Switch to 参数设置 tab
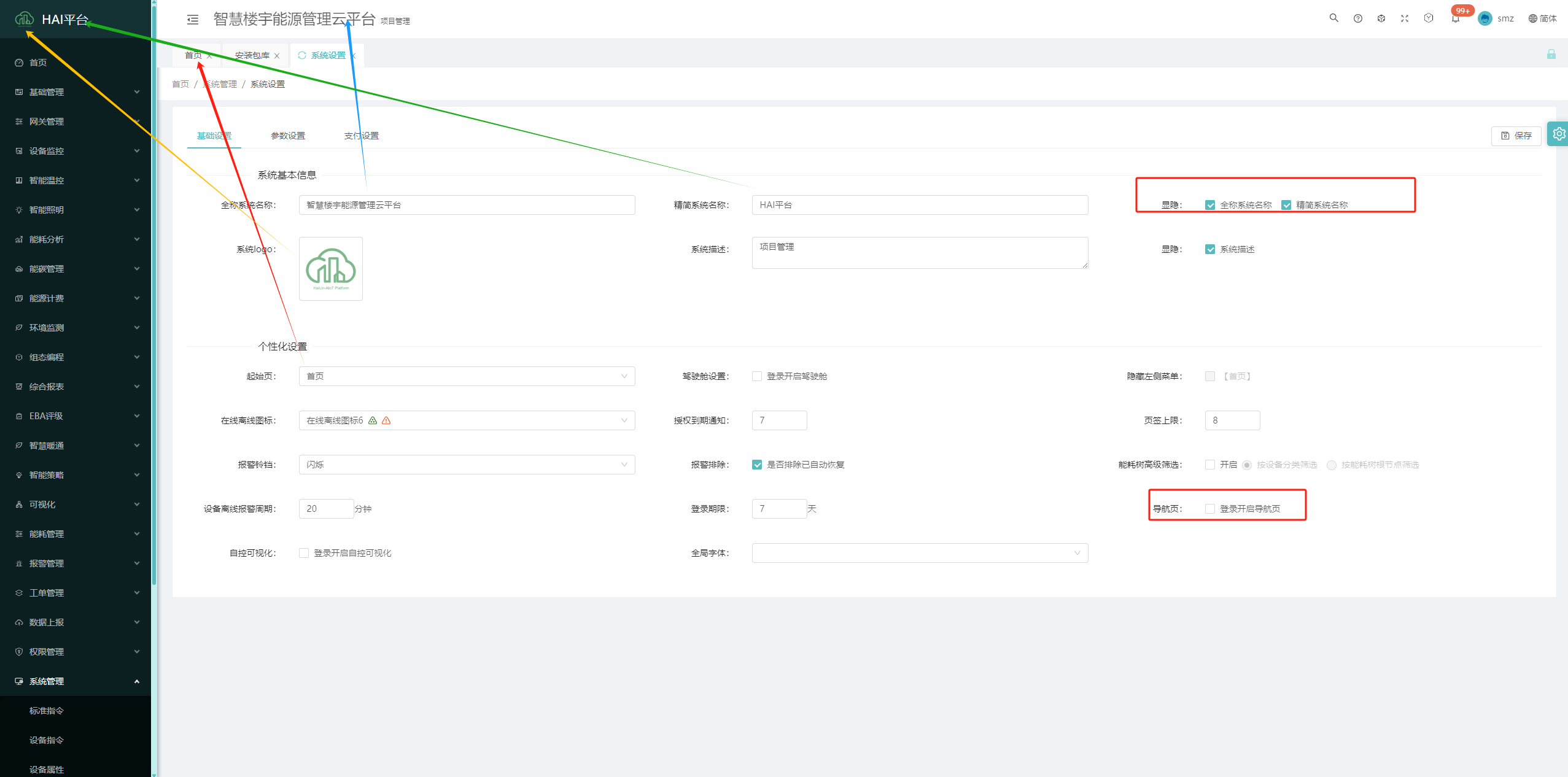Viewport: 1568px width, 777px height. coord(288,136)
